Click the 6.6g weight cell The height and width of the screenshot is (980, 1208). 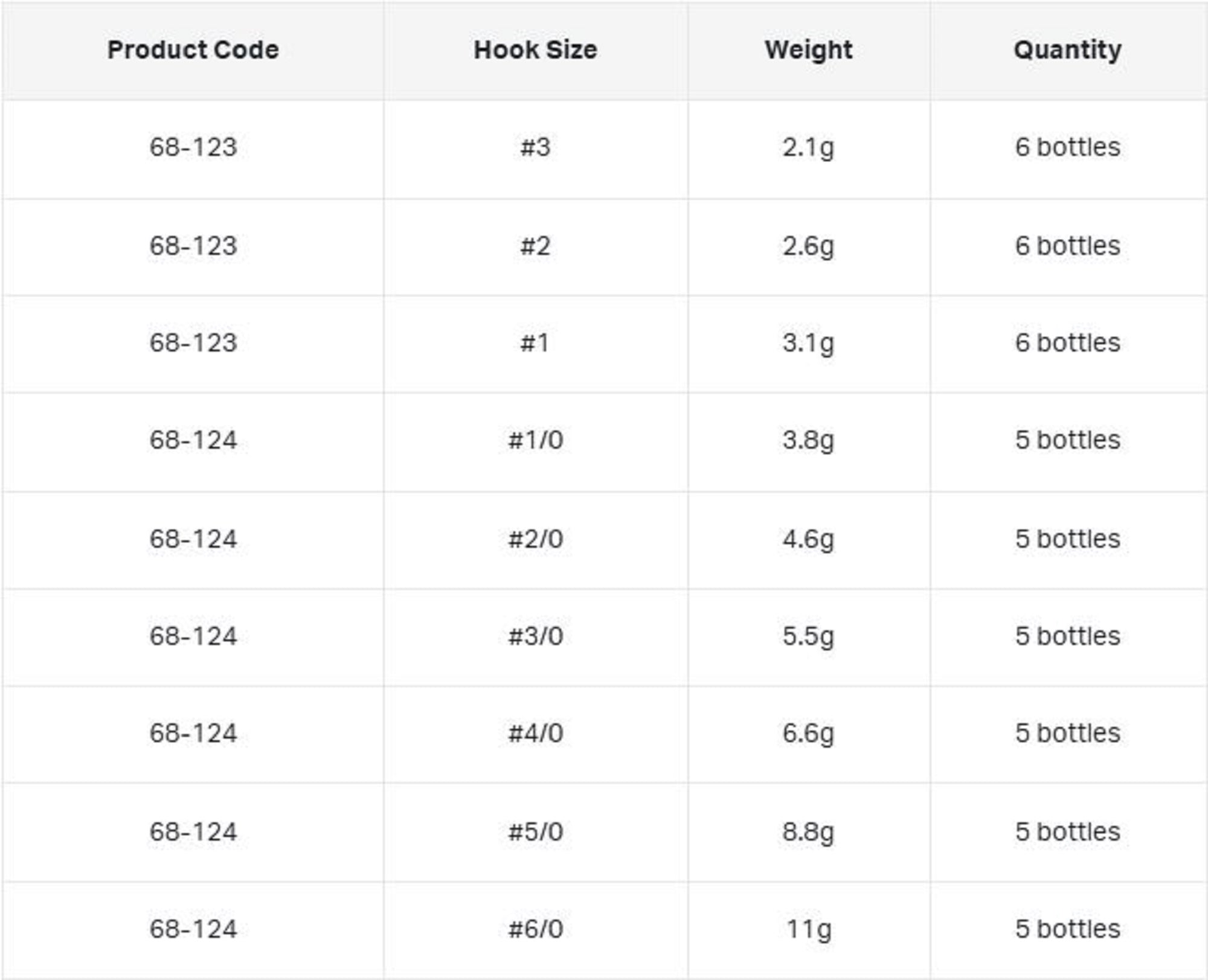pos(808,734)
